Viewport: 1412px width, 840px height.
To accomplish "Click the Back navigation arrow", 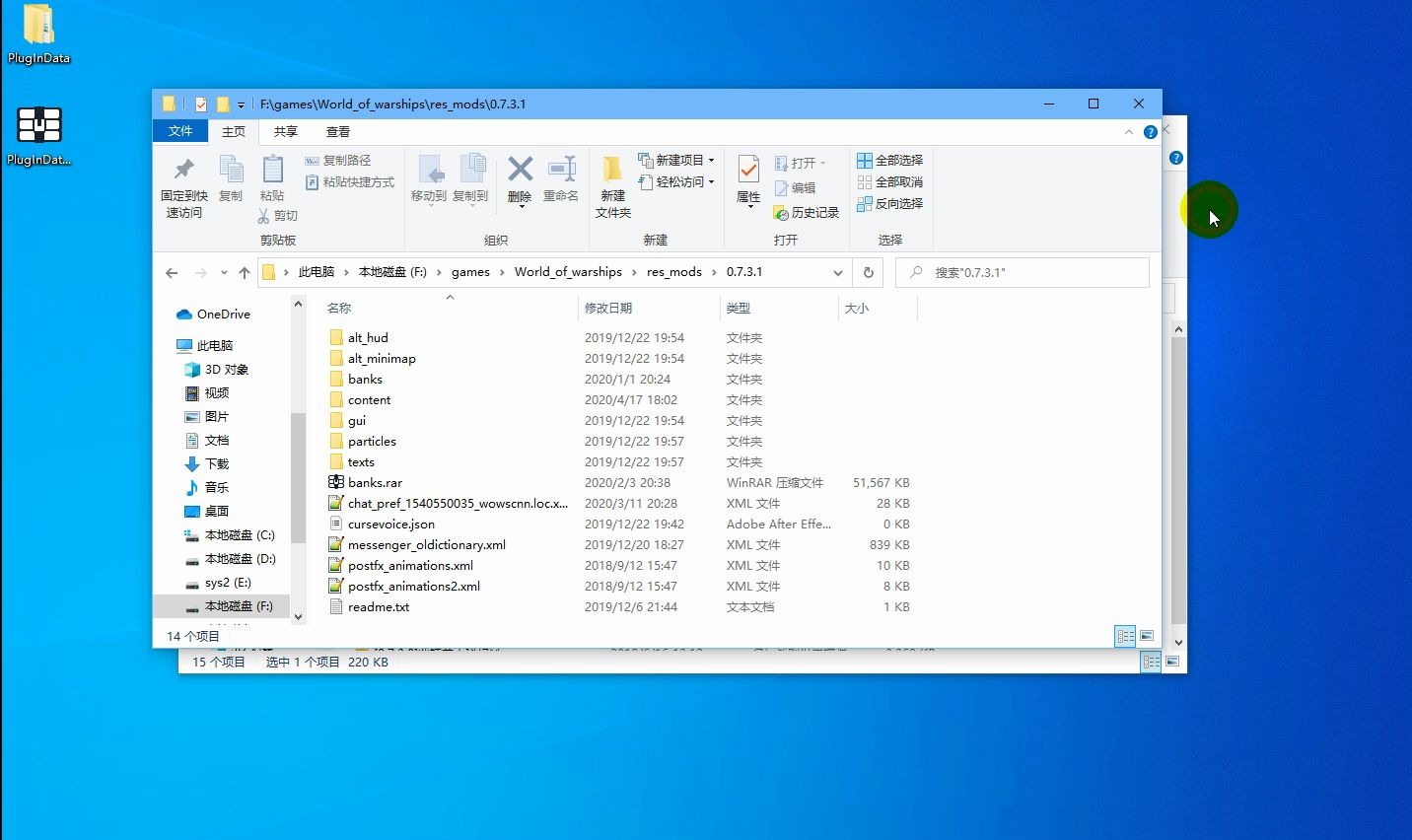I will click(172, 273).
